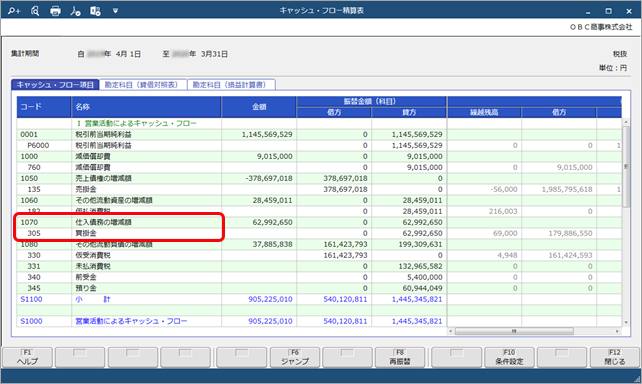Click 売掛金 name cell

coord(147,190)
